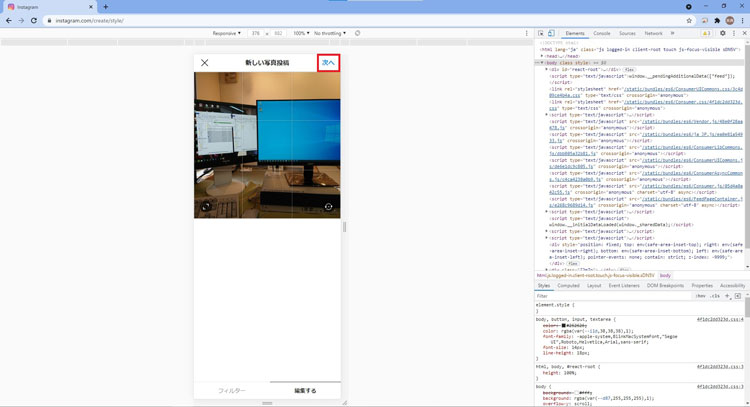Toggle the :hov element state button
The image size is (750, 407).
point(700,296)
